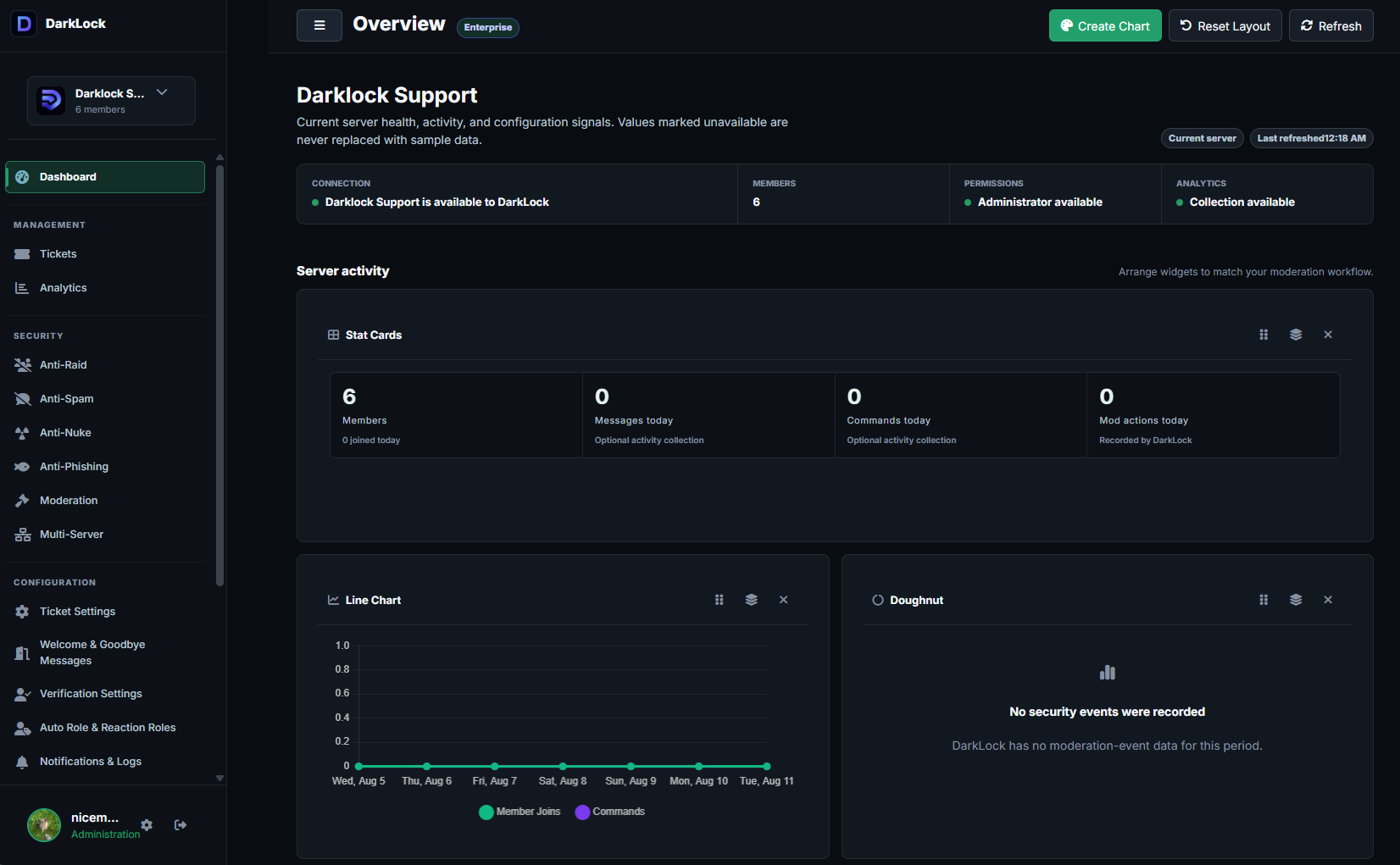Open Auto Role & Reaction Roles
The width and height of the screenshot is (1400, 865).
(x=105, y=728)
